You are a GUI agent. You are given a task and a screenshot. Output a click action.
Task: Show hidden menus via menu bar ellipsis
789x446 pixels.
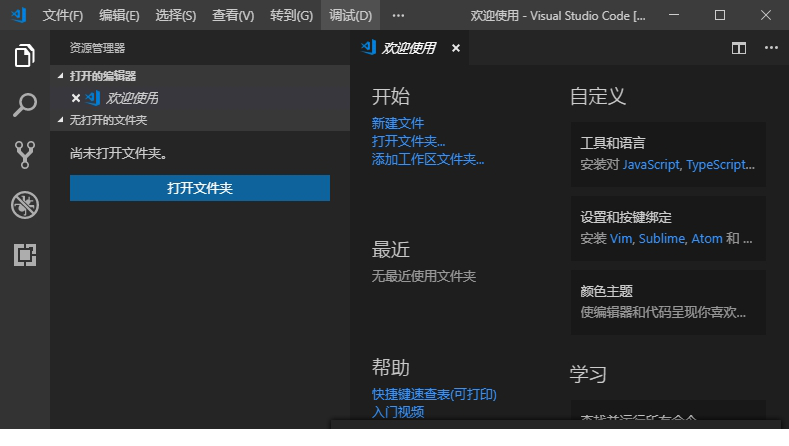point(398,16)
